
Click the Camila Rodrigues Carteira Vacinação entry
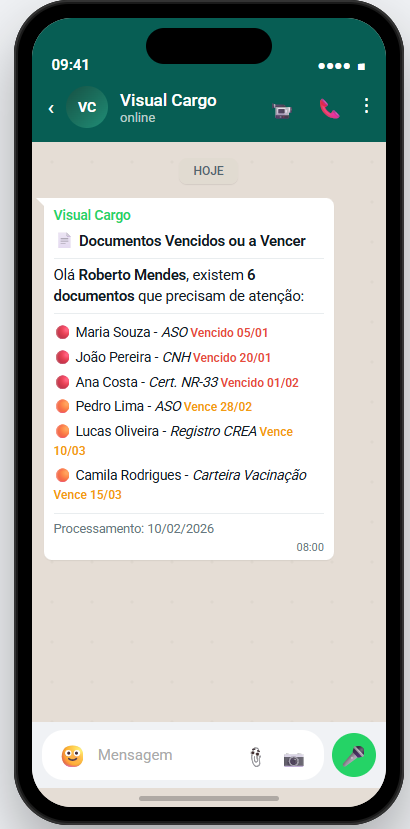pyautogui.click(x=181, y=485)
